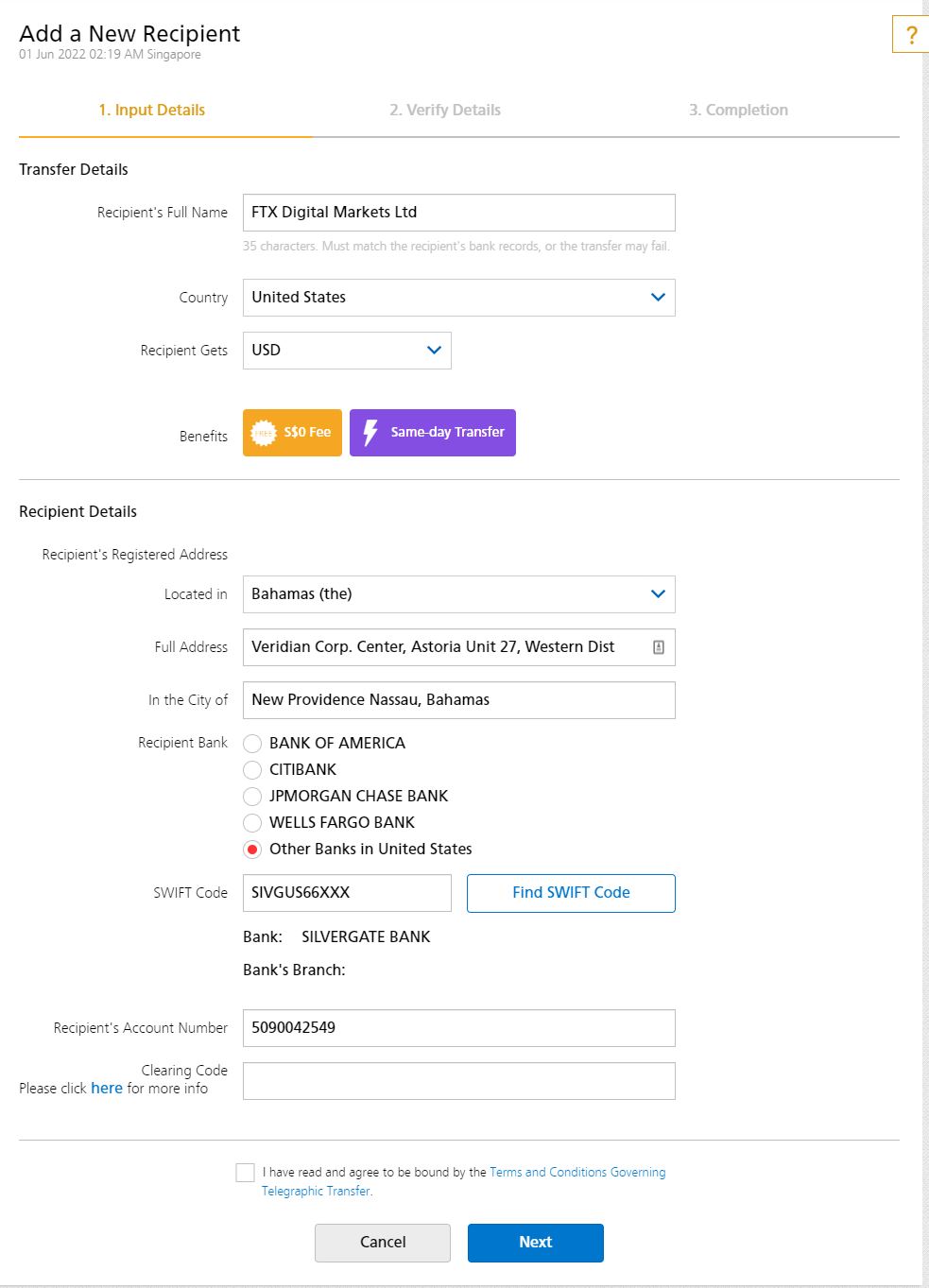Click the empty Clearing Code field
The height and width of the screenshot is (1288, 929).
click(x=459, y=1081)
